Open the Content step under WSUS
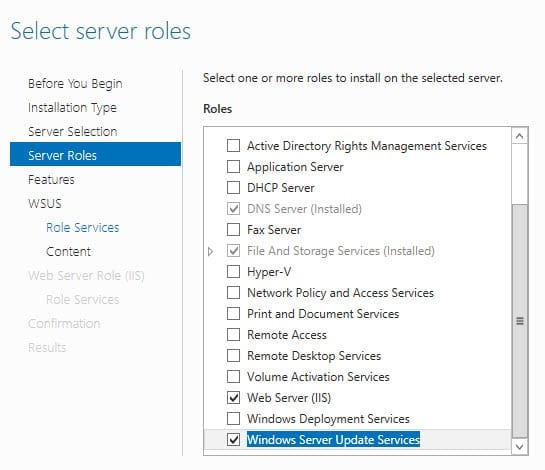Screen dimensions: 545x470 click(x=68, y=251)
